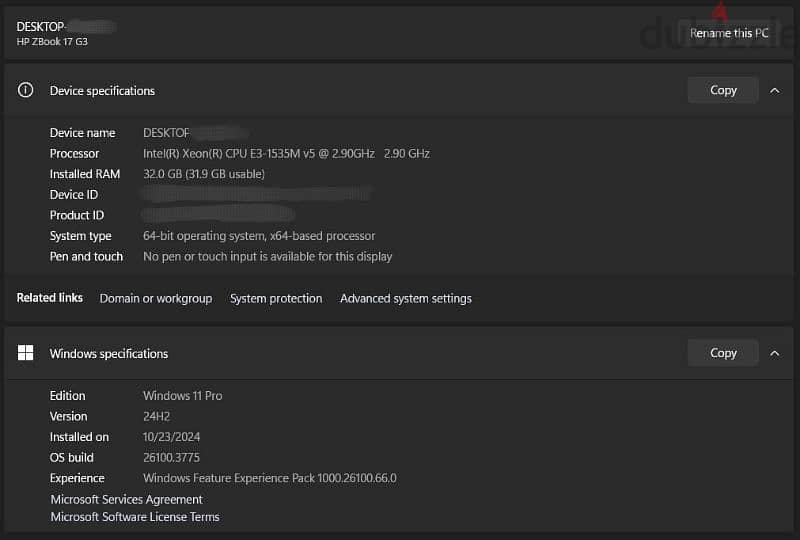Screen dimensions: 800x540
Task: Select the 64-bit operating system text
Action: 259,236
